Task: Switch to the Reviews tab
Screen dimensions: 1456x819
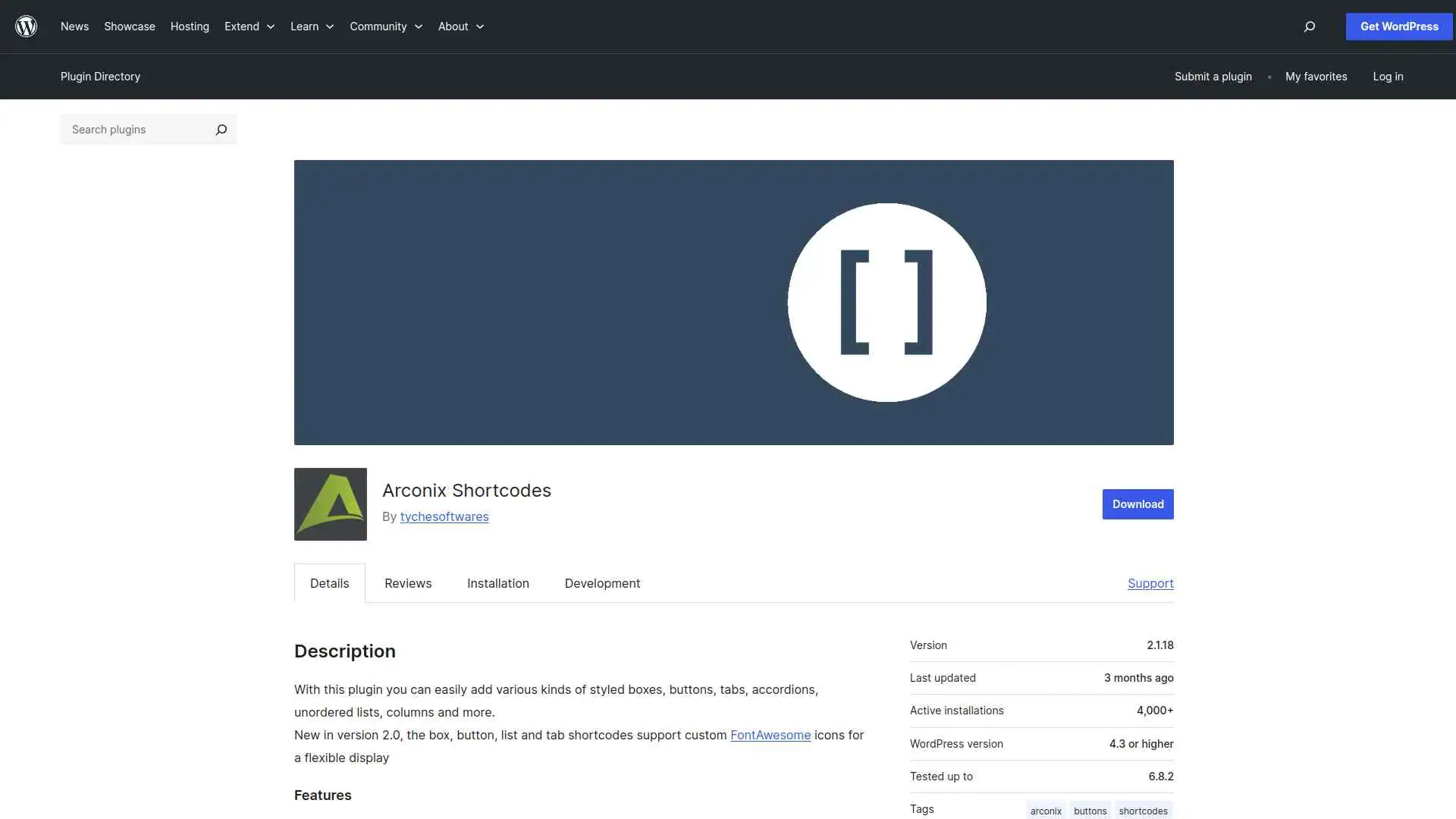Action: (x=407, y=583)
